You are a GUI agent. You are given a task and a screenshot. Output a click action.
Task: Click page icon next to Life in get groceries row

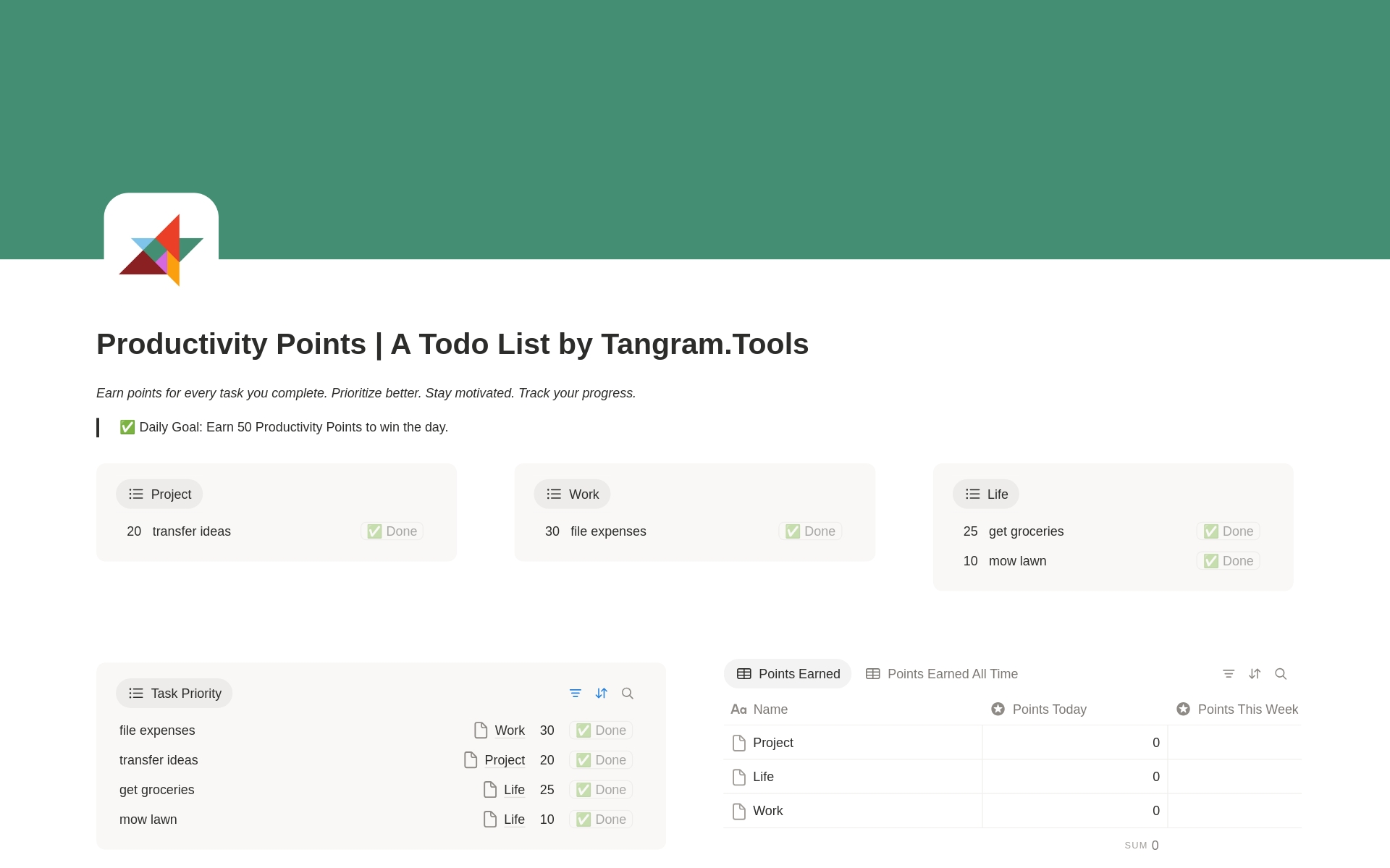coord(490,790)
